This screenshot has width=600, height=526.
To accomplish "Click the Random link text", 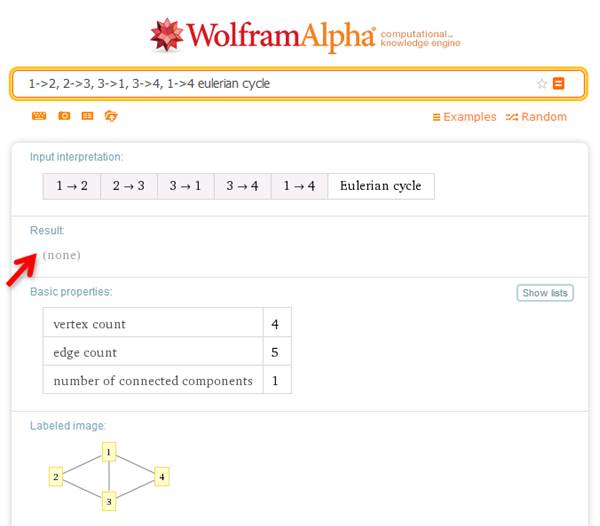I will point(544,117).
